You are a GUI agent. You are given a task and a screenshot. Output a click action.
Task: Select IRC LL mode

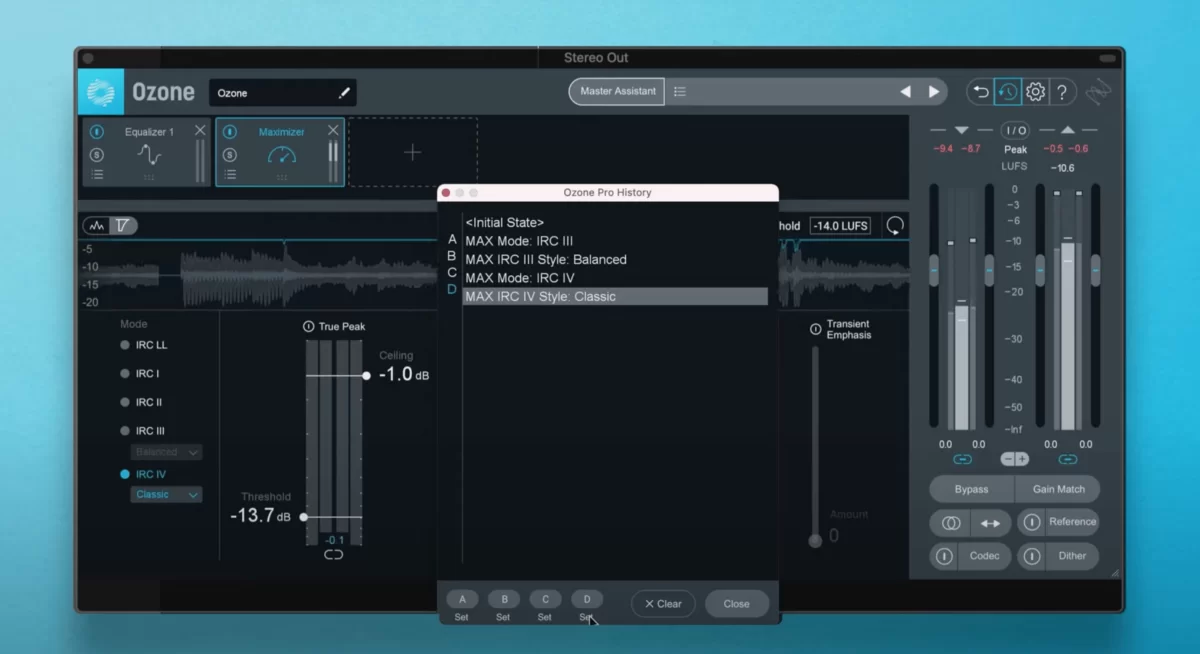click(x=125, y=345)
